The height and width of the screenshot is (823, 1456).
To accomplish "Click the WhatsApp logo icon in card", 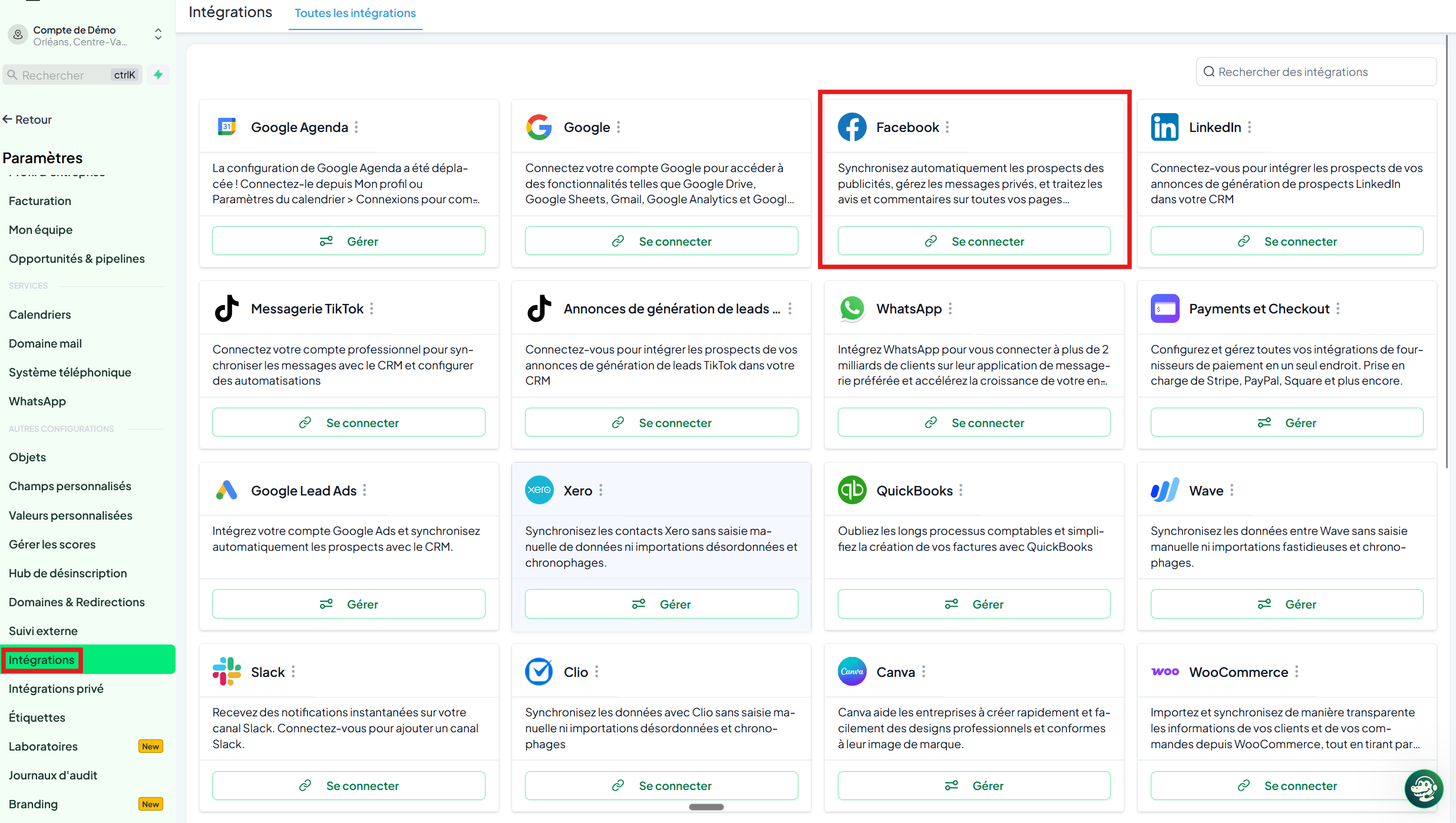I will [x=852, y=308].
